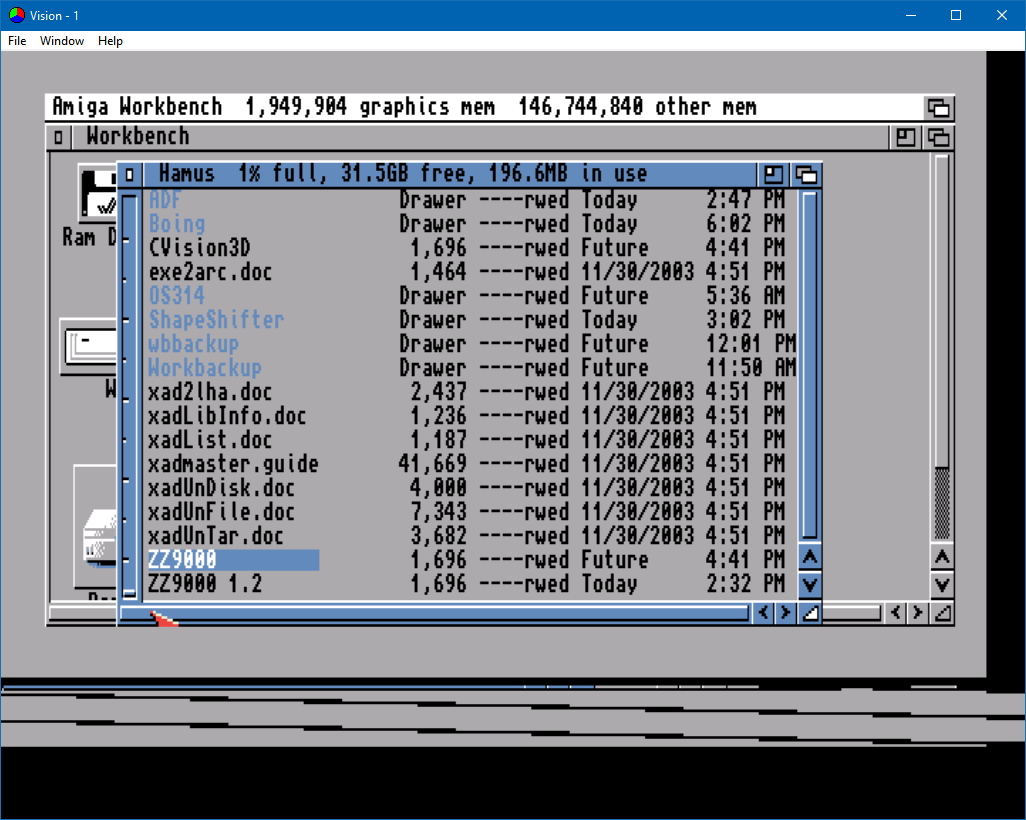Click the Amiga Workbench screen title bar
The height and width of the screenshot is (820, 1026).
[484, 107]
